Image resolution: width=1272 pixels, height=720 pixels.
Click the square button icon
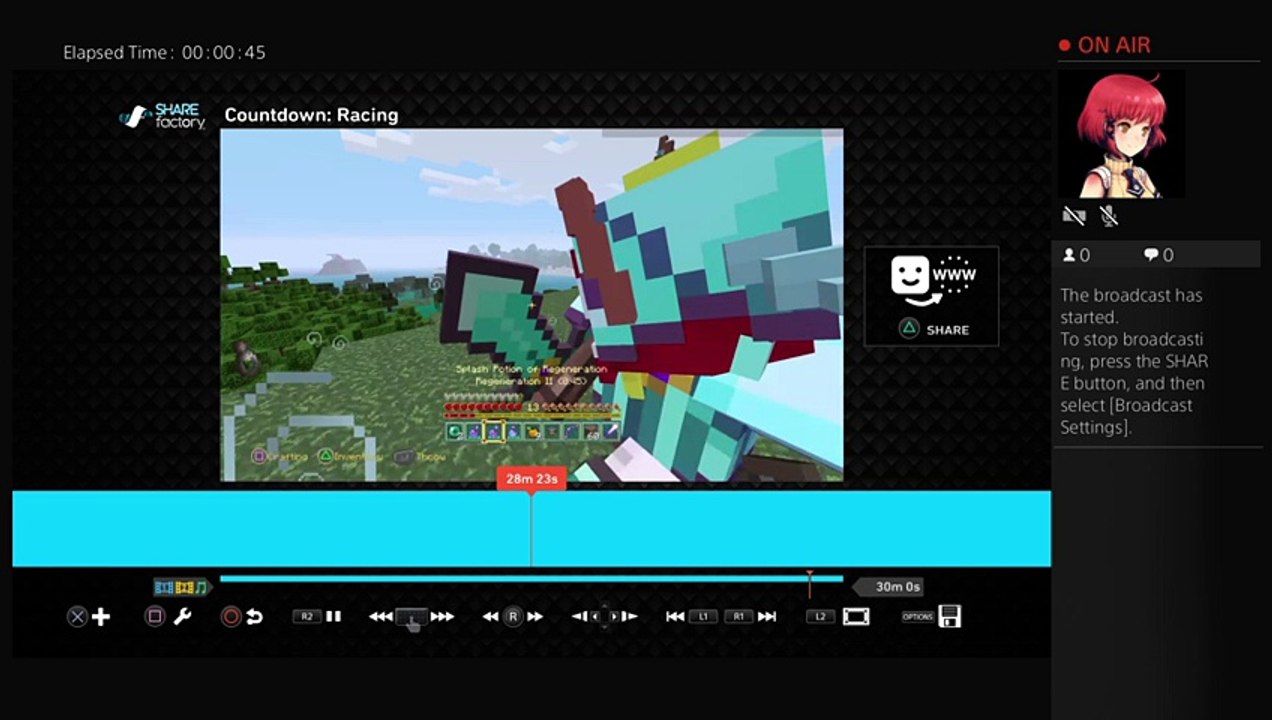[155, 617]
